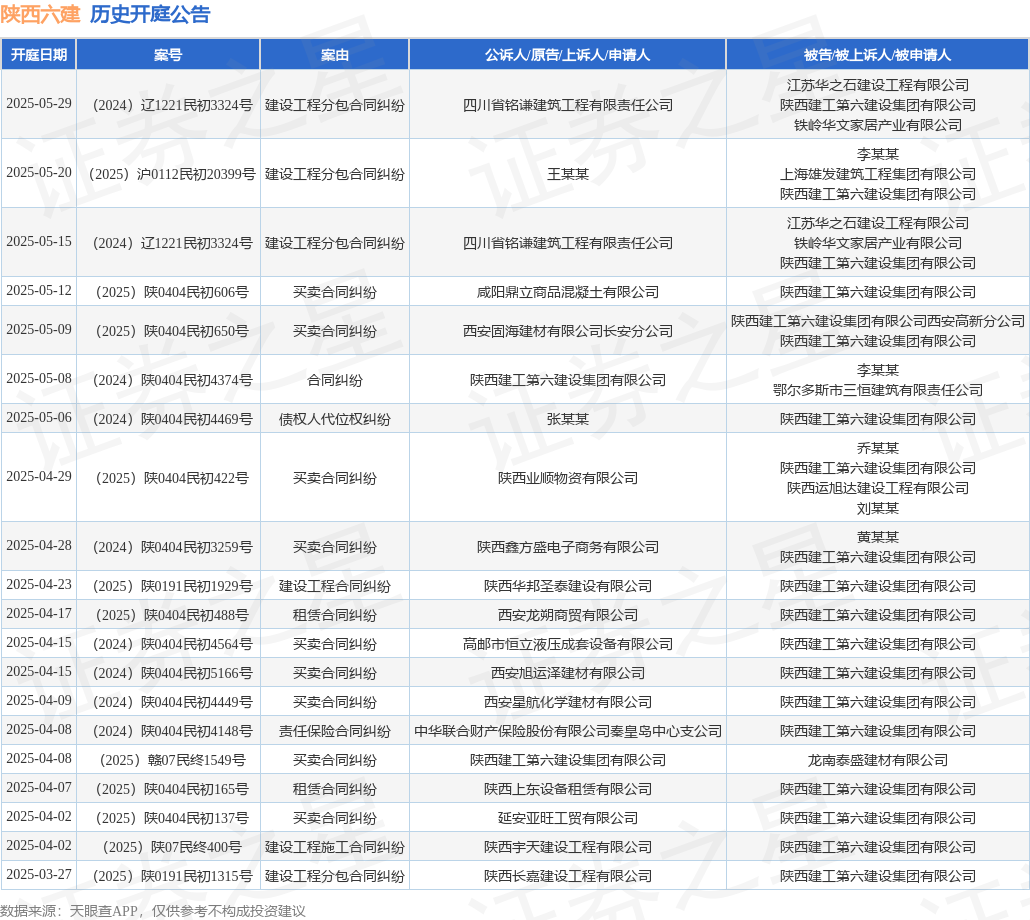The width and height of the screenshot is (1030, 920).
Task: Click the date cell 2025-03-27
Action: point(39,875)
